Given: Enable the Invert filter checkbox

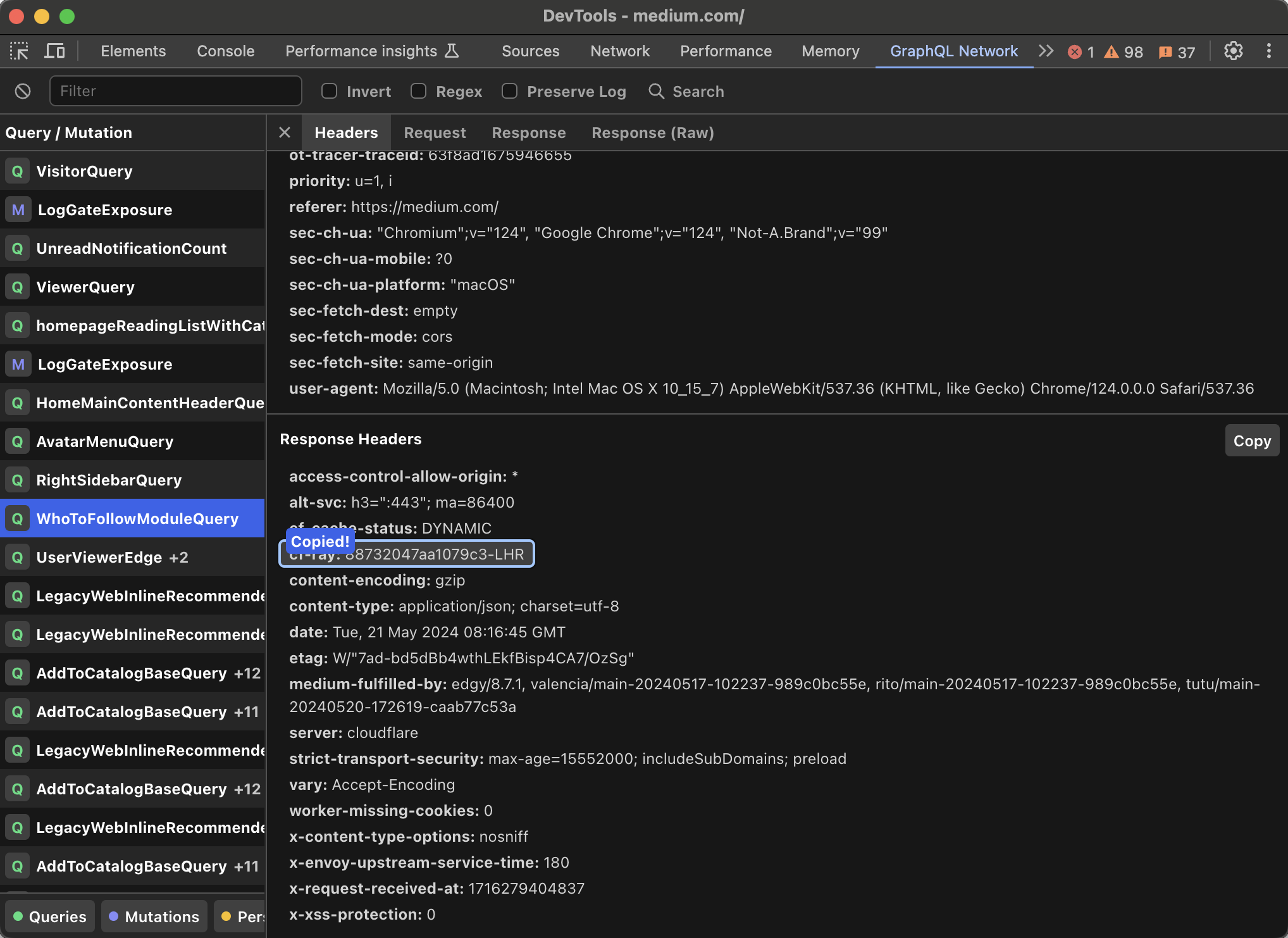Looking at the screenshot, I should [x=329, y=91].
